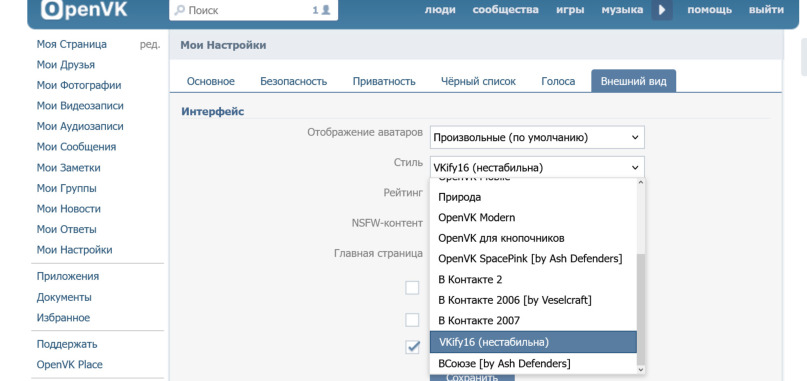
Task: Switch to Голоса tab
Action: coord(558,81)
